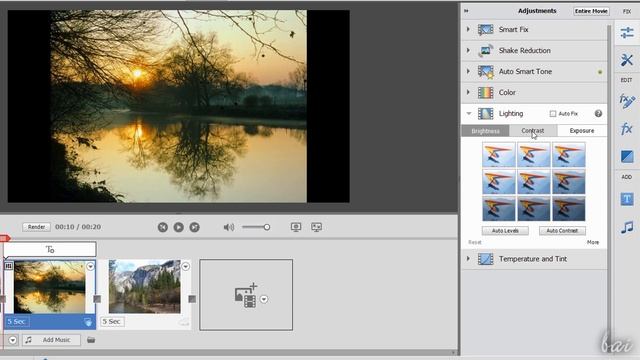The image size is (640, 360).
Task: Click the Add Music button
Action: (x=51, y=340)
